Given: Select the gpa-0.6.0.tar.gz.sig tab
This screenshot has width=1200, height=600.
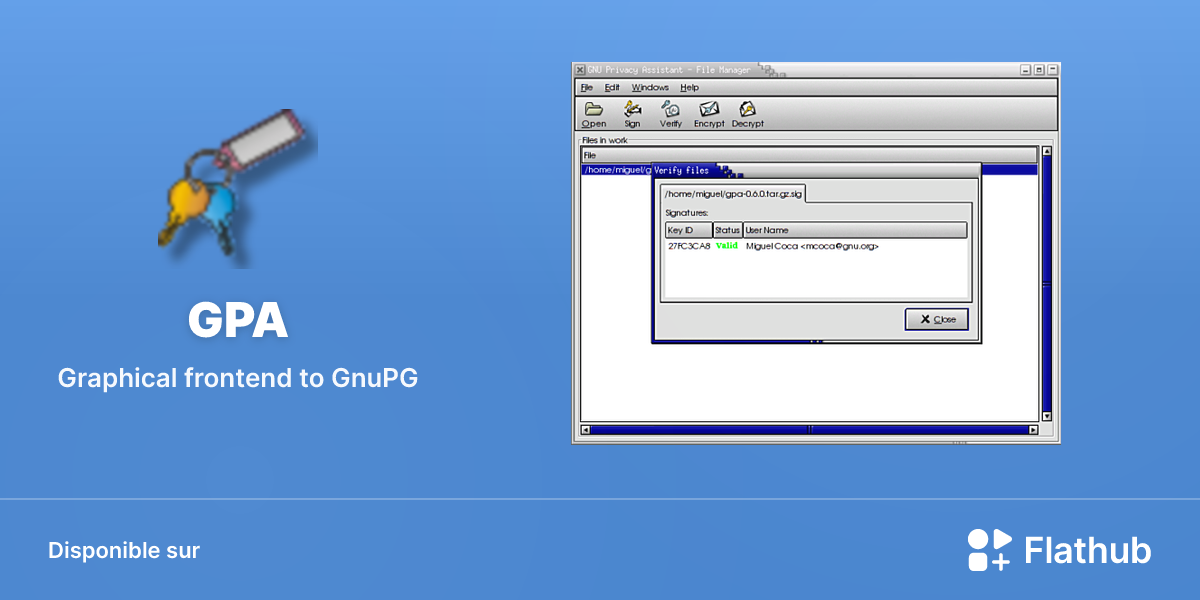Looking at the screenshot, I should [733, 193].
